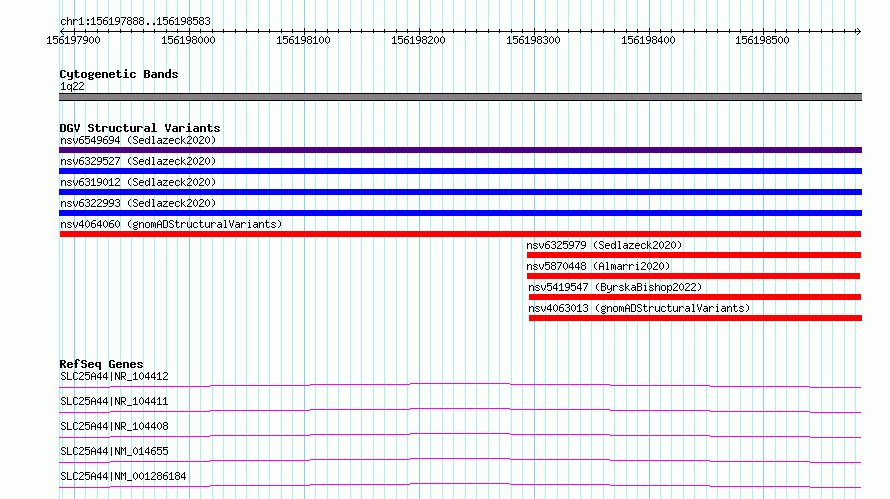Click the chr1:156197888..156198583 region label

(x=135, y=22)
